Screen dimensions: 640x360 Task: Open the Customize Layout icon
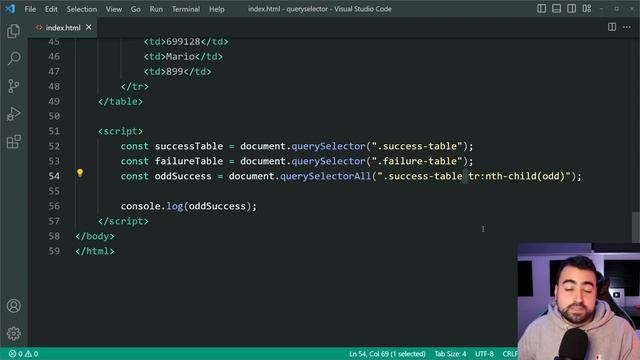click(587, 9)
